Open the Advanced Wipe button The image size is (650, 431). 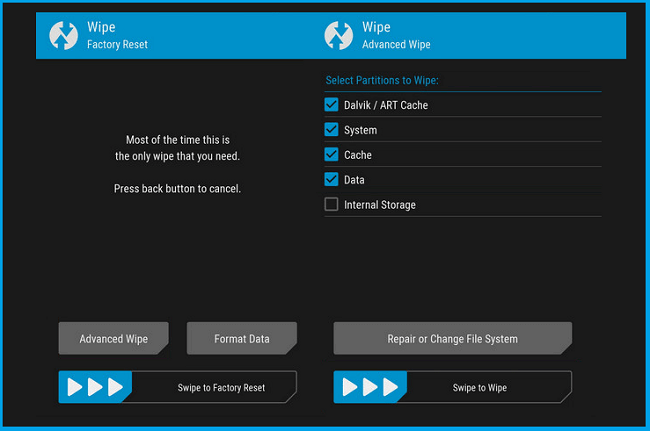113,339
